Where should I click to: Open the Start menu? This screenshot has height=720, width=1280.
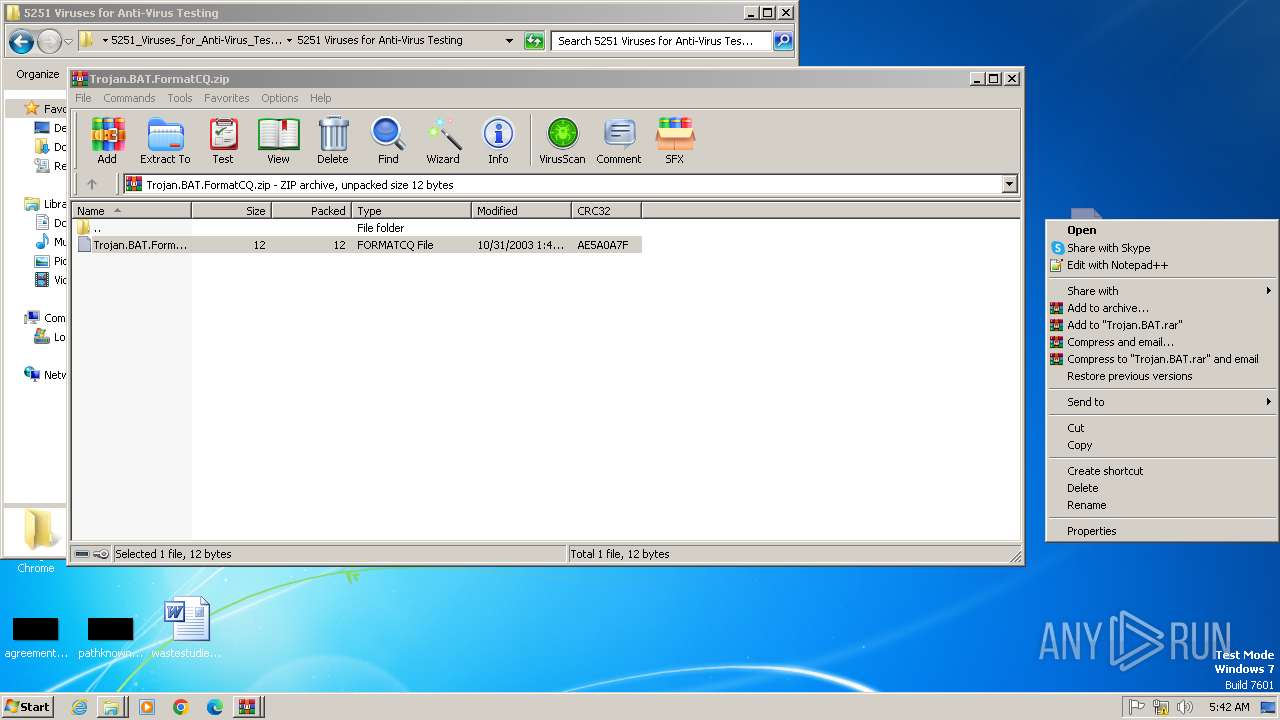(x=27, y=706)
